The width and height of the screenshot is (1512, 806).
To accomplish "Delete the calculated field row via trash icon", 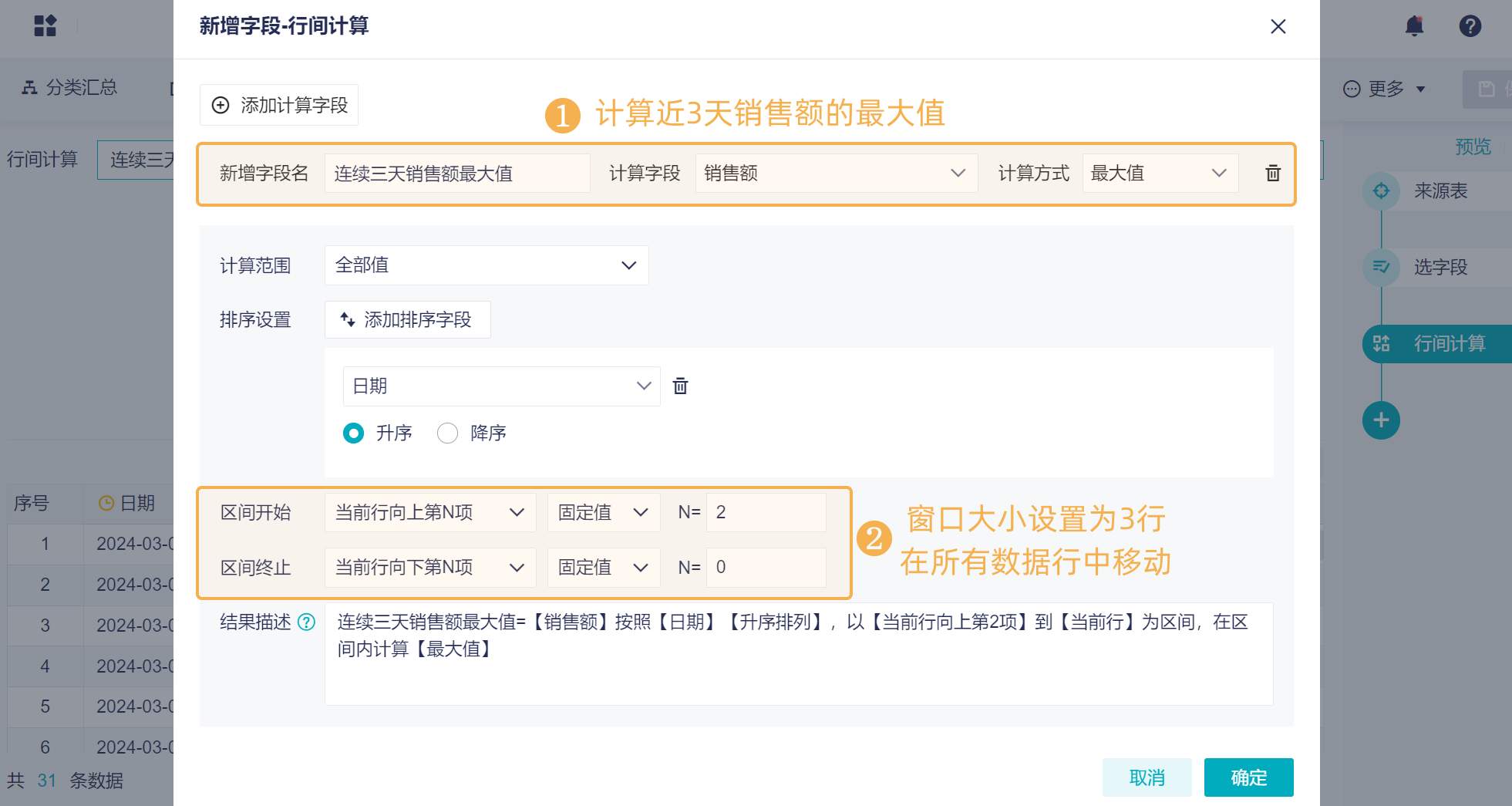I will (1273, 174).
